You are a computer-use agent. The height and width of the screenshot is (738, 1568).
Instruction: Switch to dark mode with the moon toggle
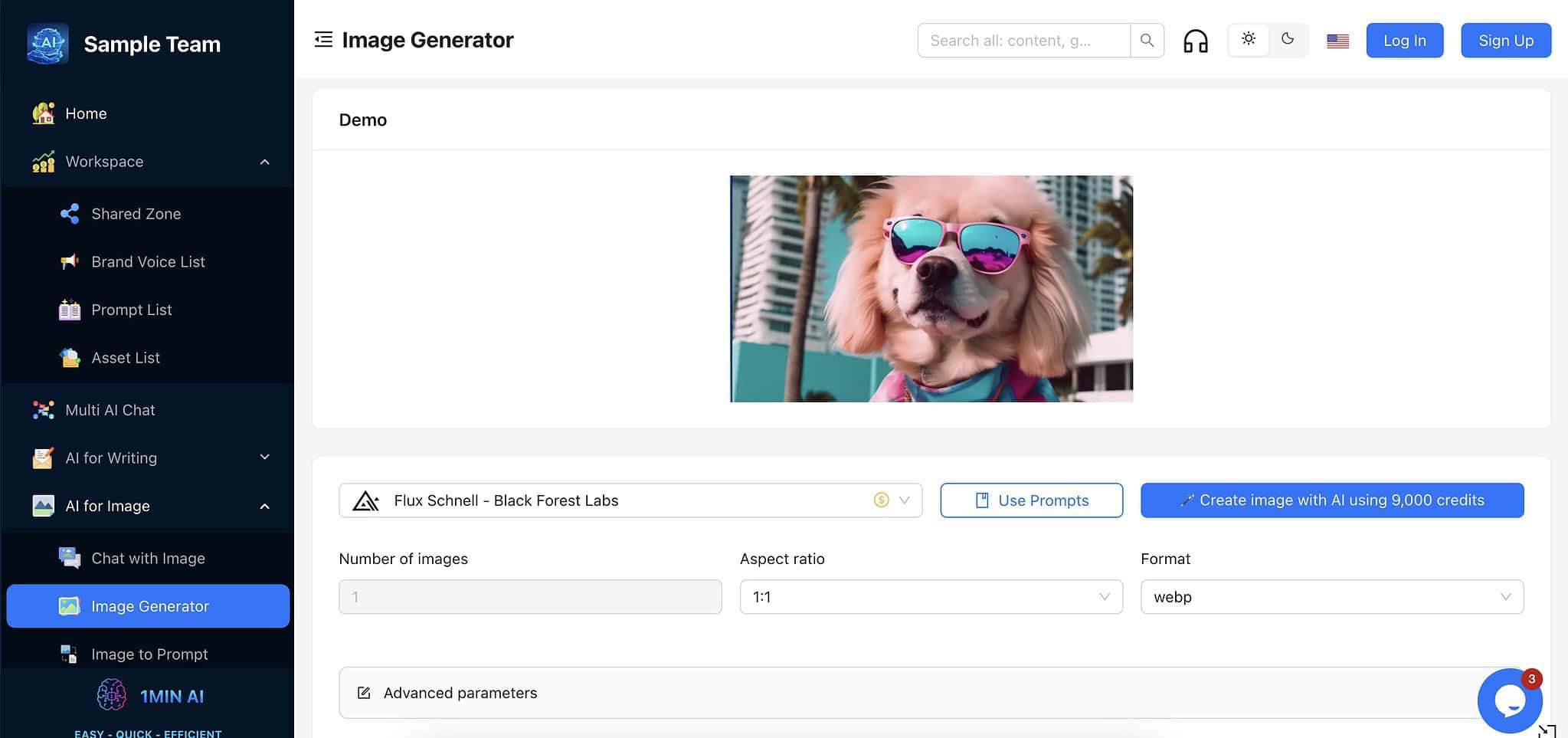pos(1288,39)
